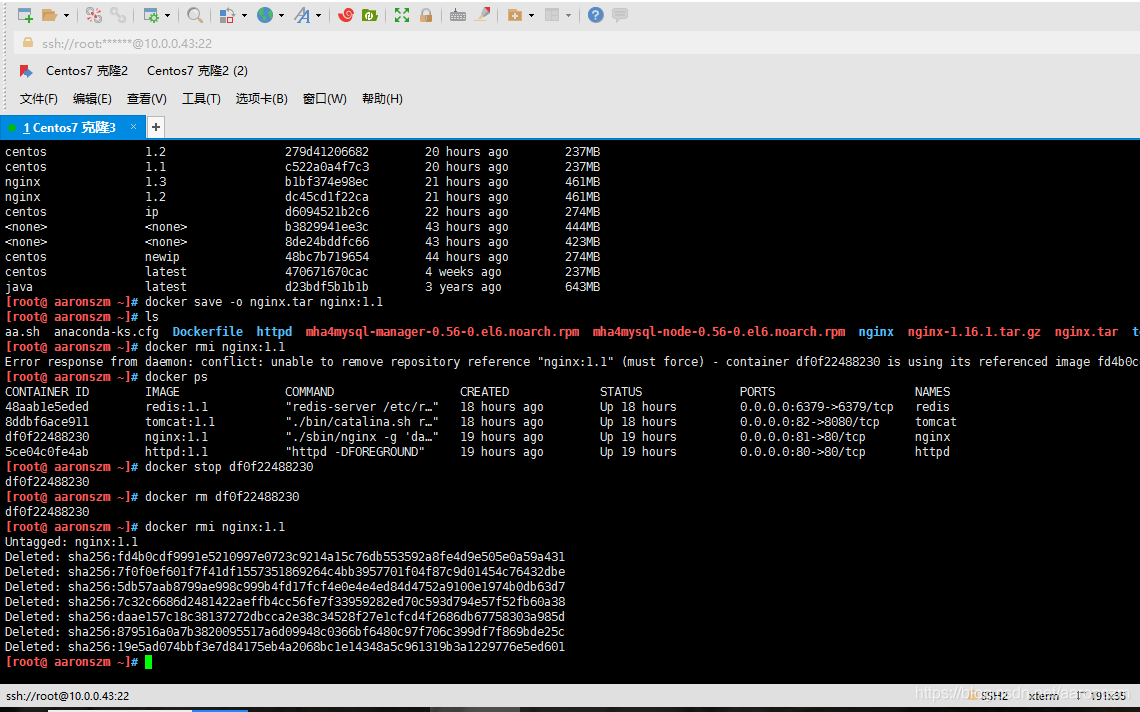
Task: Click container ID 48aab1e5eded
Action: [x=47, y=407]
